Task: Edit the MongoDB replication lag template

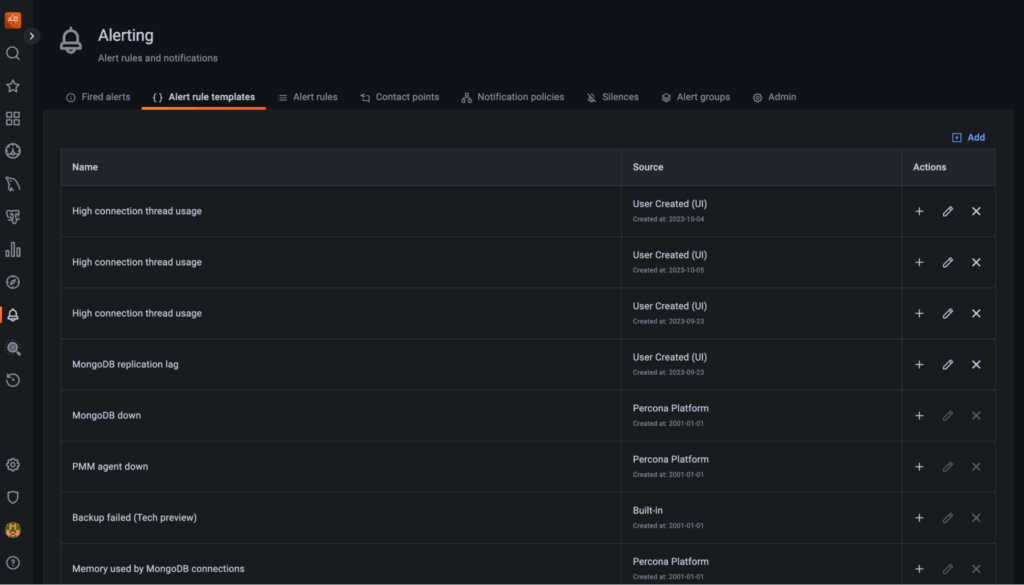Action: pyautogui.click(x=947, y=365)
